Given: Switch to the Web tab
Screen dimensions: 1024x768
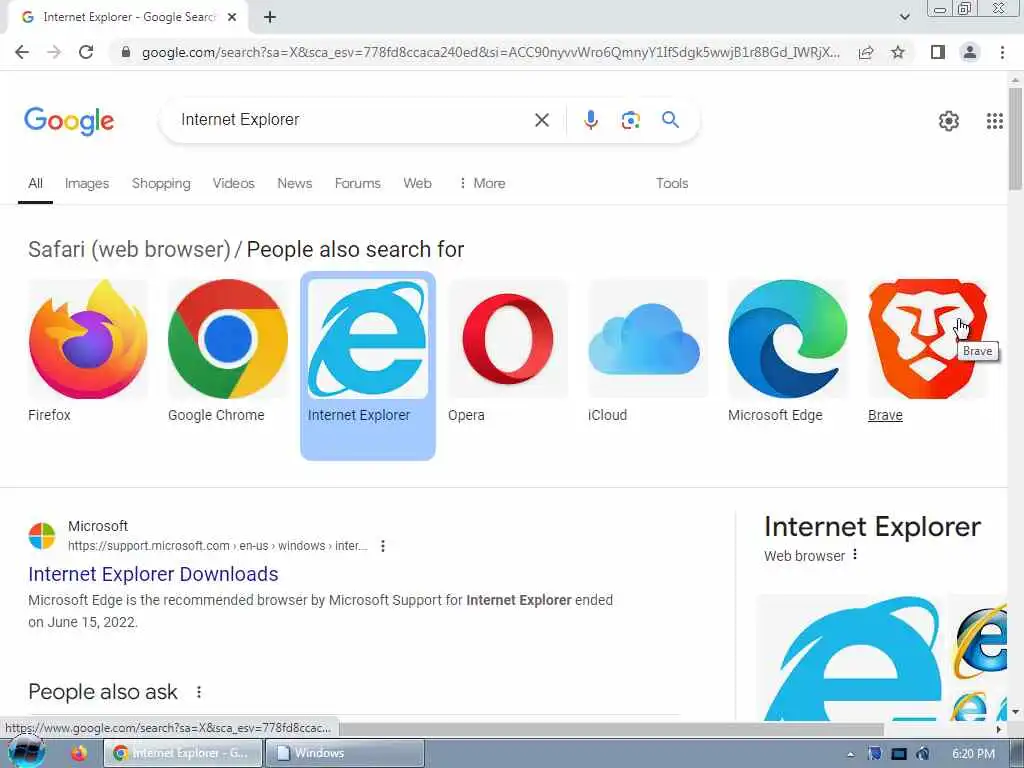Looking at the screenshot, I should [417, 184].
